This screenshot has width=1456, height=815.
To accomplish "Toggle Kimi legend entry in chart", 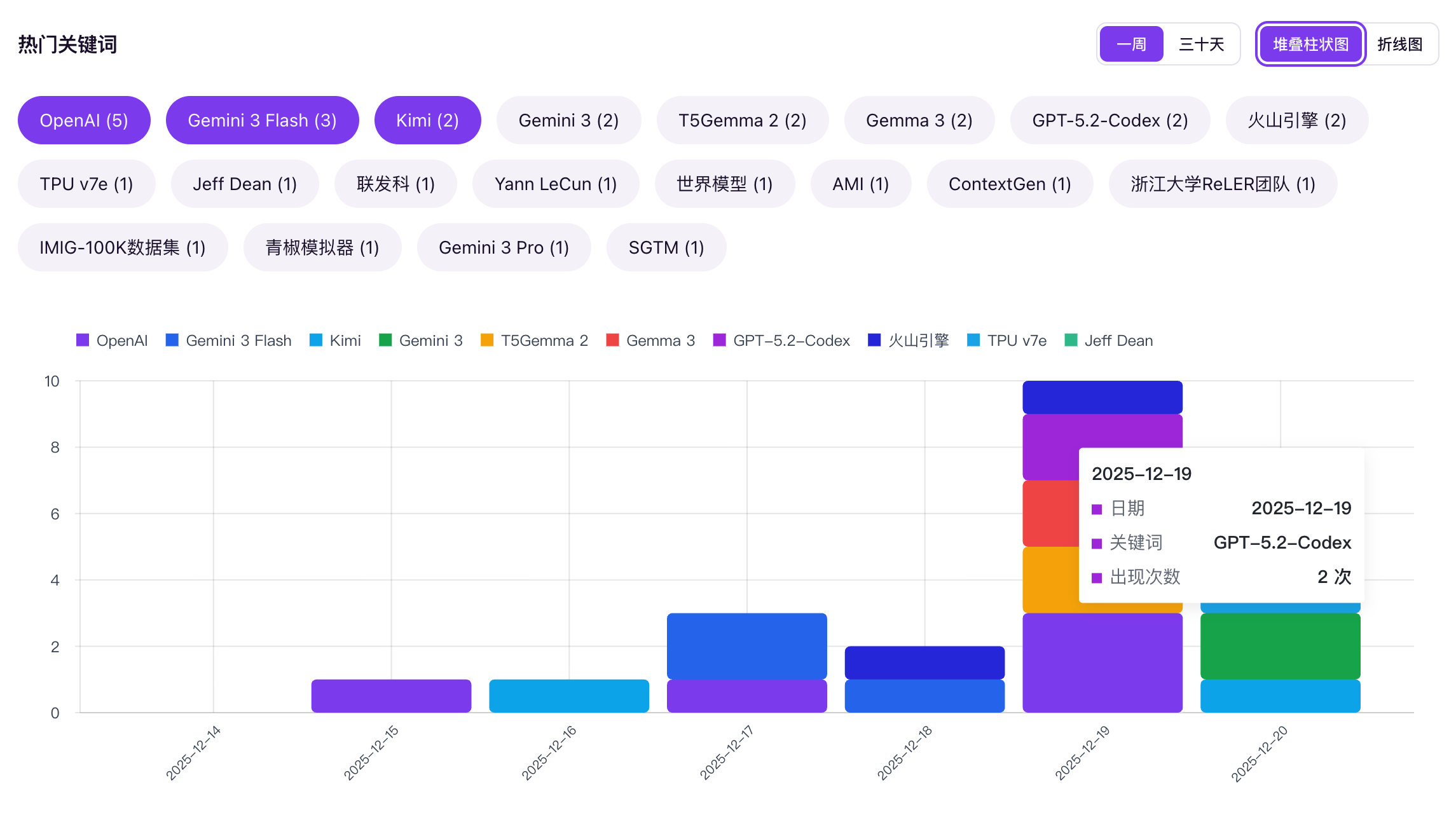I will click(x=316, y=340).
